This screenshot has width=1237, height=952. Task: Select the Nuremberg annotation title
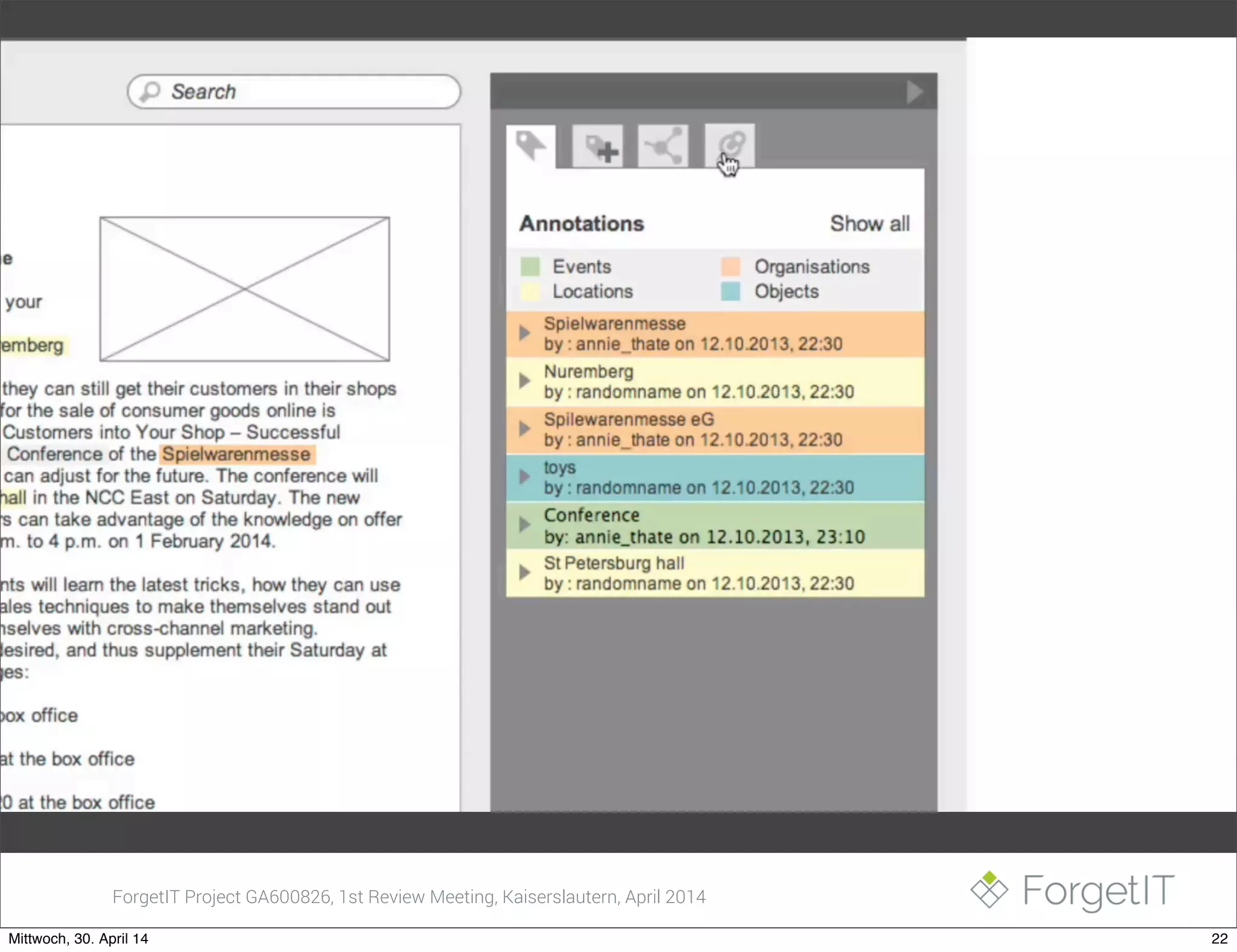pyautogui.click(x=588, y=371)
